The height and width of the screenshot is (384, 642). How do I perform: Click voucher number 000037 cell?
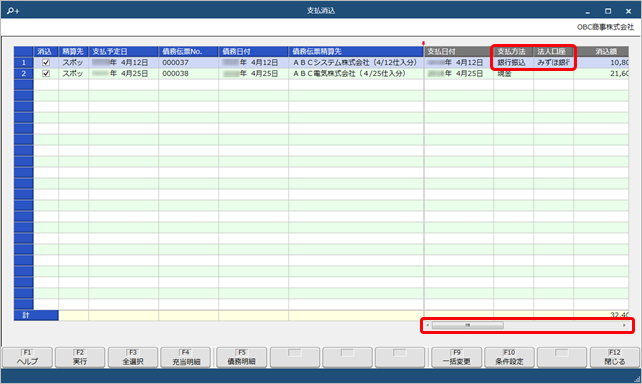coord(188,63)
